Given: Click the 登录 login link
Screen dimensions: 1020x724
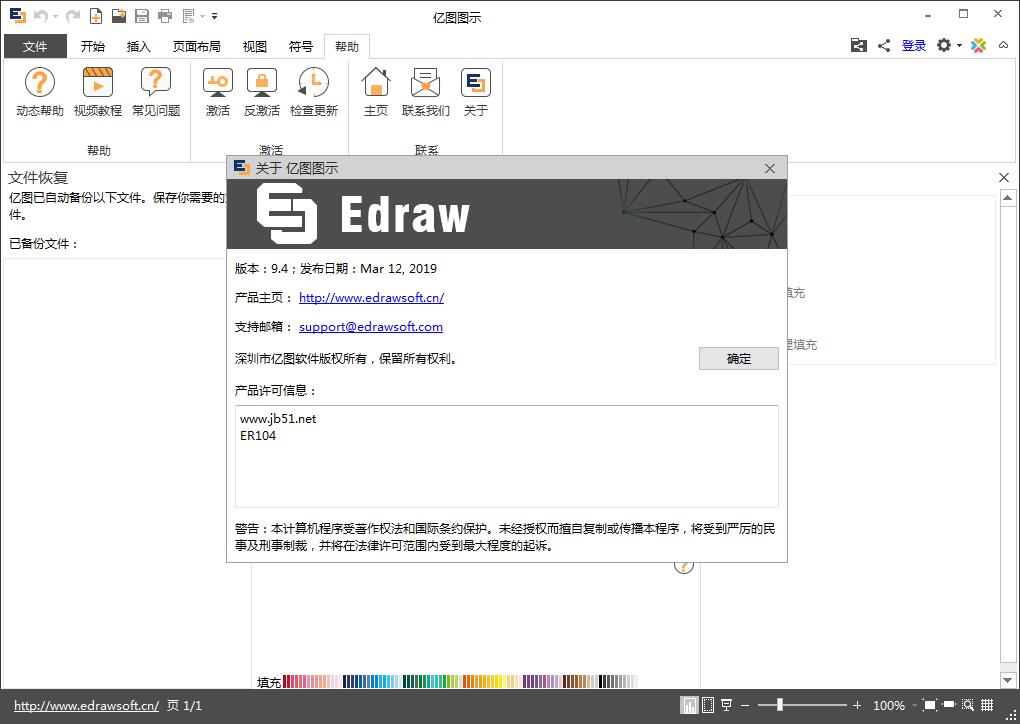Looking at the screenshot, I should click(913, 45).
